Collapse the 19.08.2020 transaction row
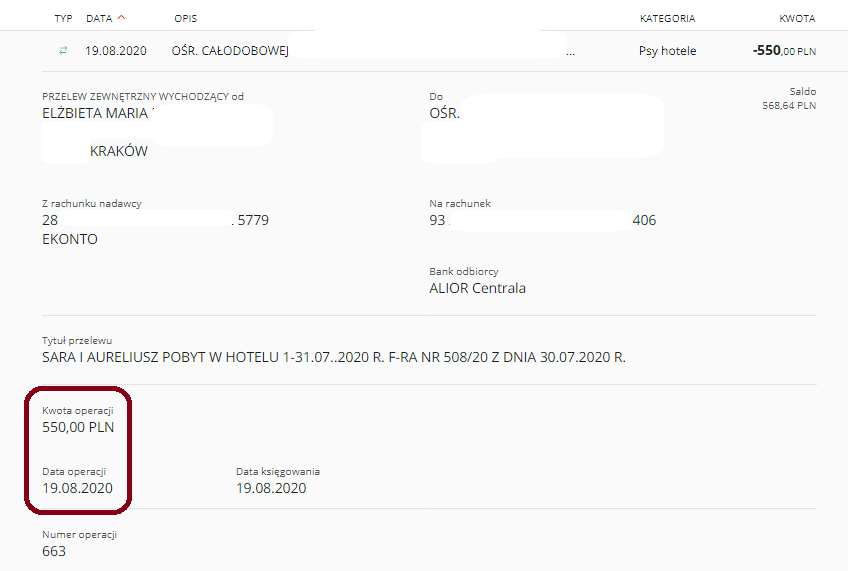Viewport: 848px width, 571px height. (x=429, y=51)
